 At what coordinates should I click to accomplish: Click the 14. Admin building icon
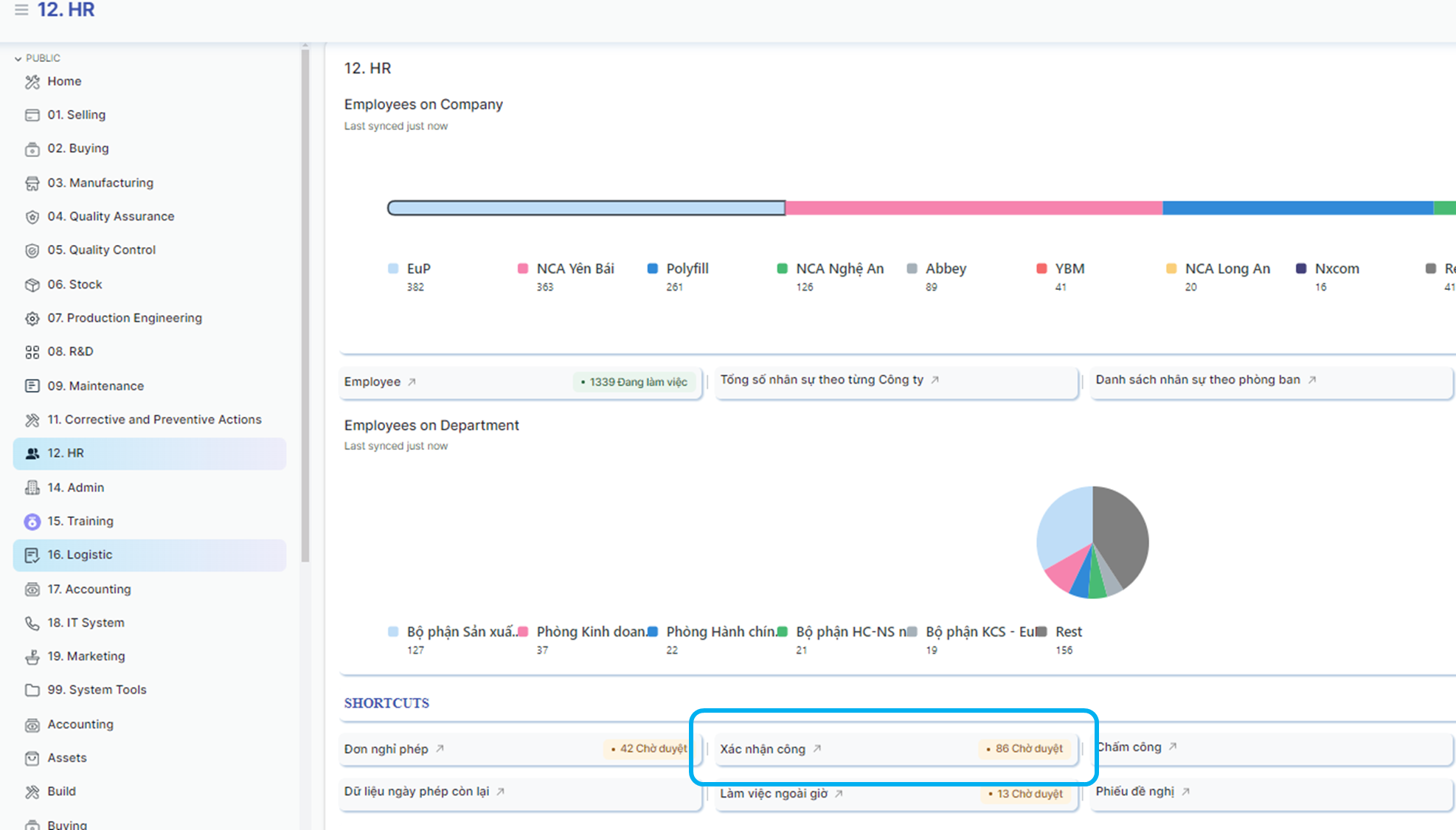32,488
